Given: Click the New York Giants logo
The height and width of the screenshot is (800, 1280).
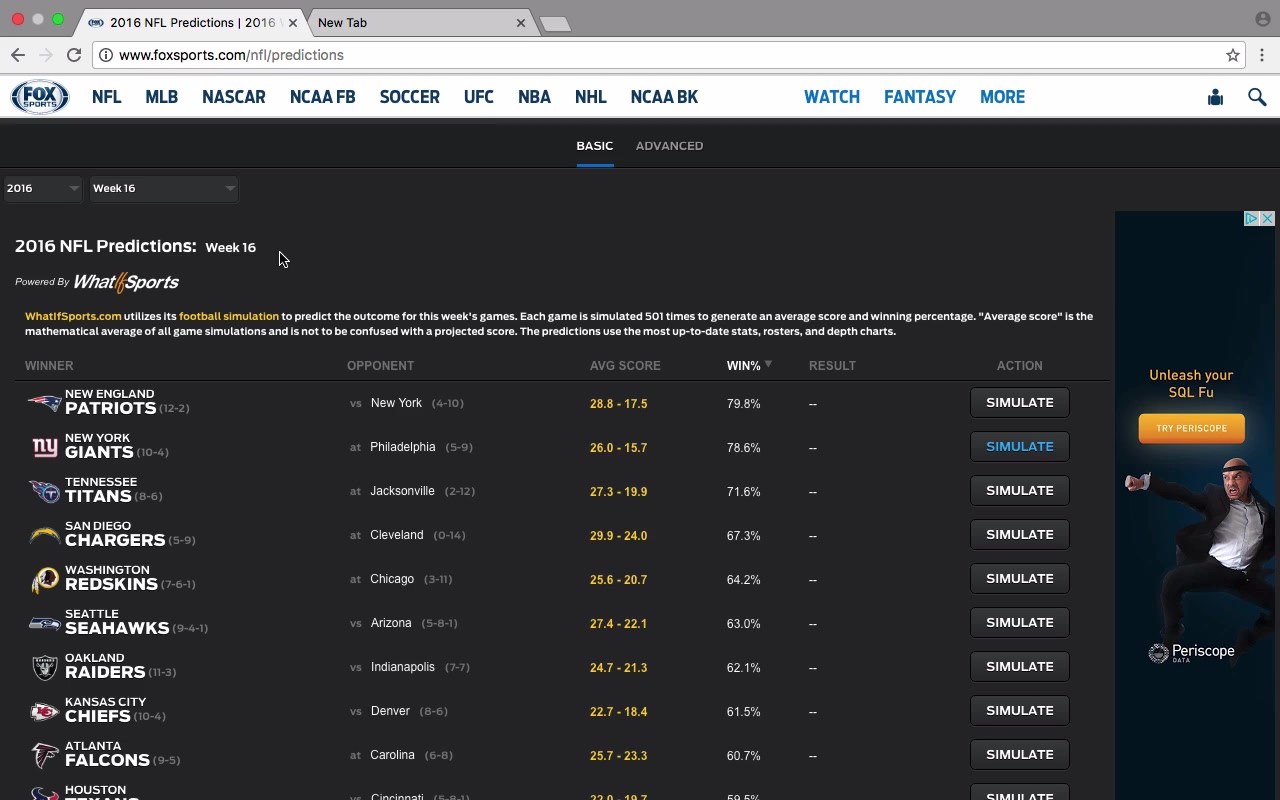Looking at the screenshot, I should click(44, 447).
